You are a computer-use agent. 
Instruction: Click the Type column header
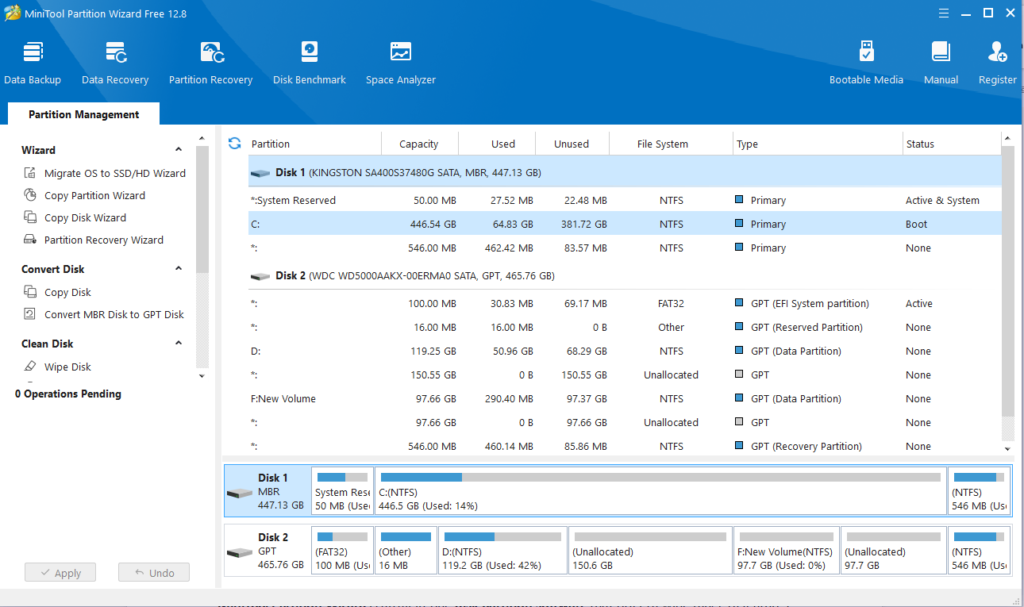(x=817, y=144)
